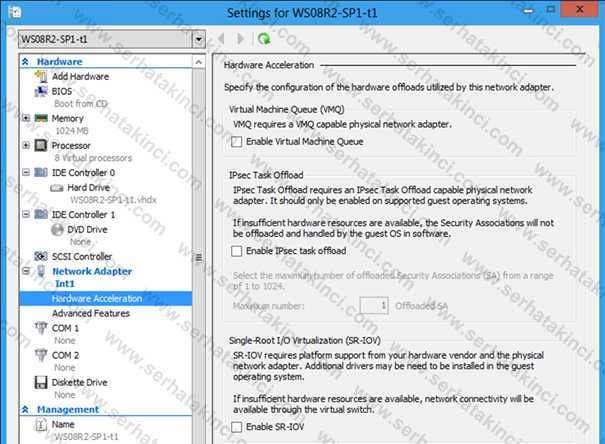Click the 'Boot from CD' text

pos(81,104)
